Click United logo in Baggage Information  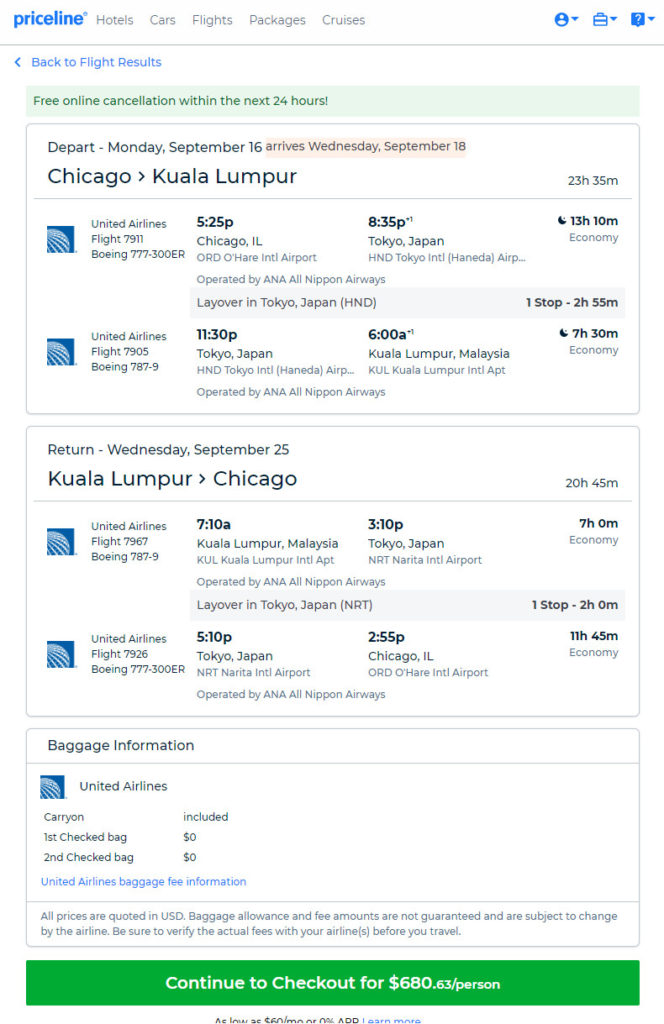pyautogui.click(x=53, y=787)
